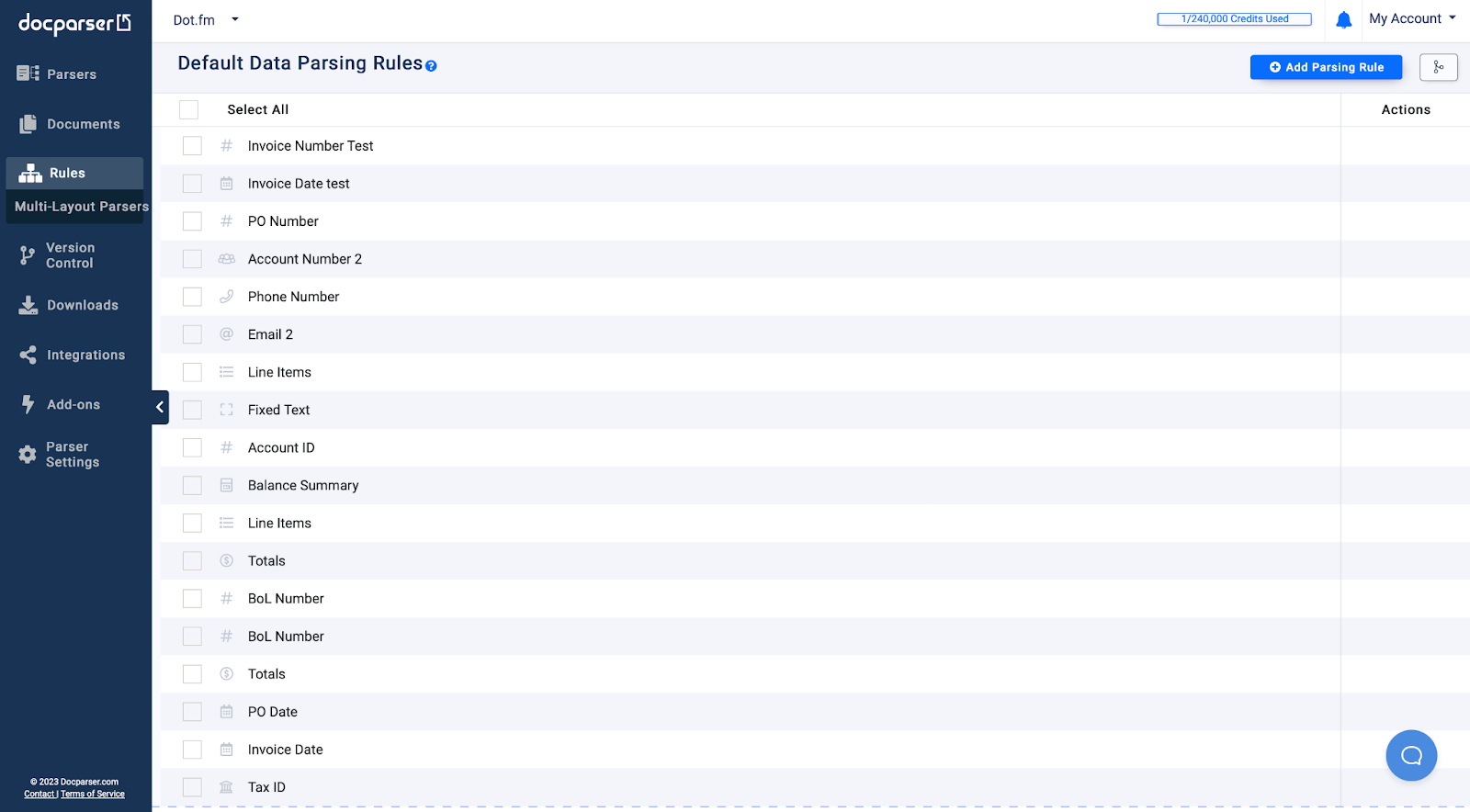Click the Integrations share icon
The image size is (1470, 812).
coord(28,355)
